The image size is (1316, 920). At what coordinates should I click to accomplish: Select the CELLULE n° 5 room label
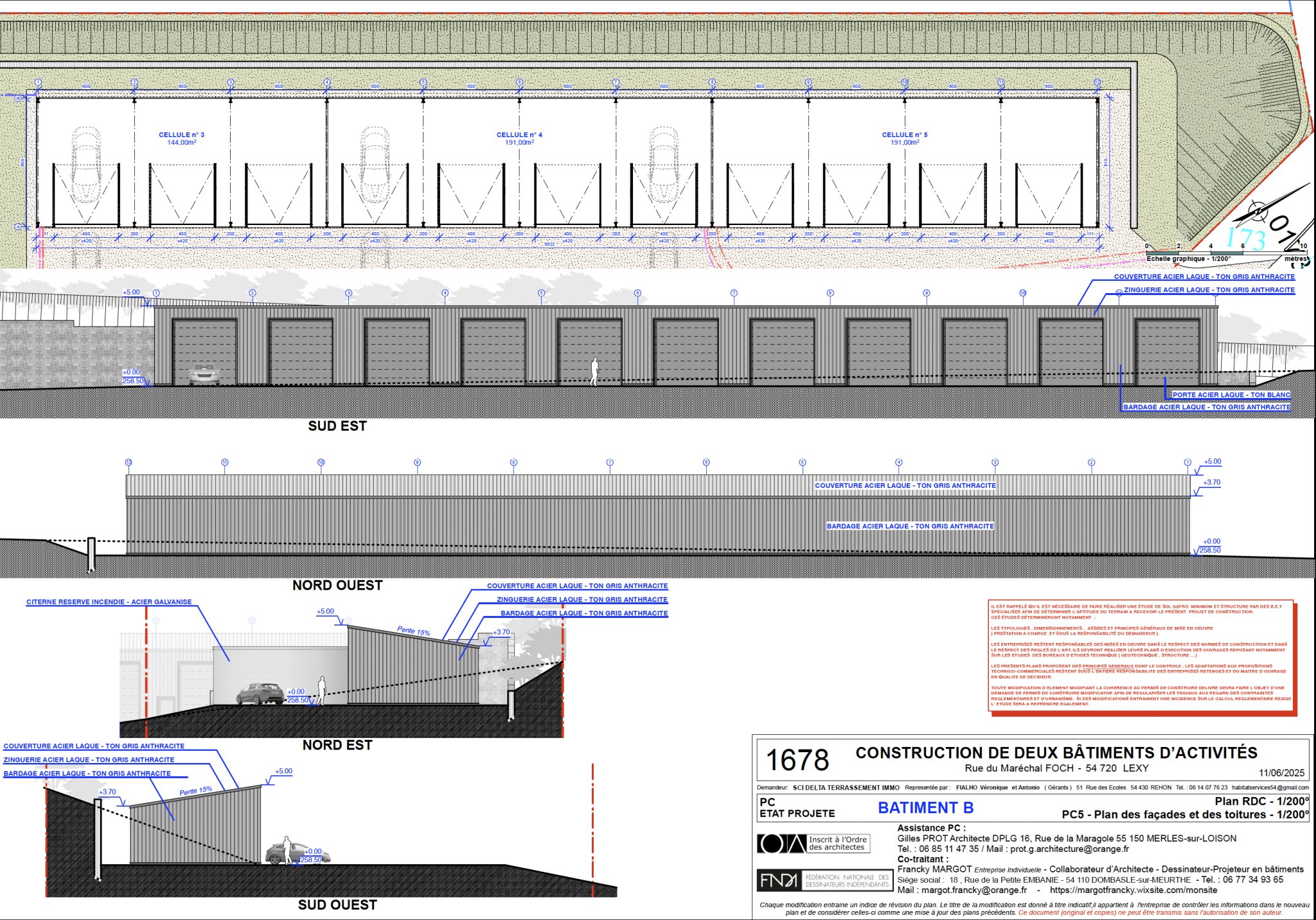[904, 135]
